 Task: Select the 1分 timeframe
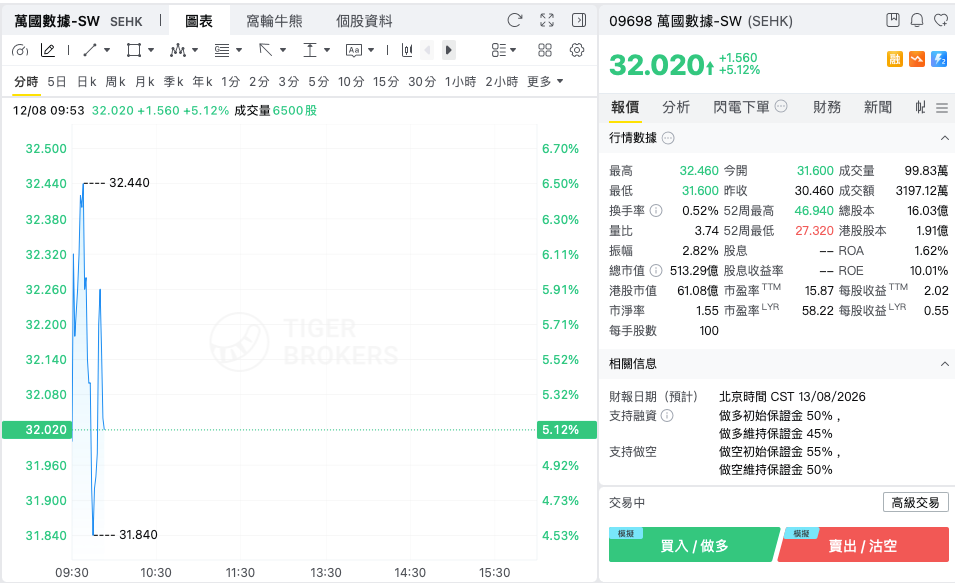pos(231,82)
